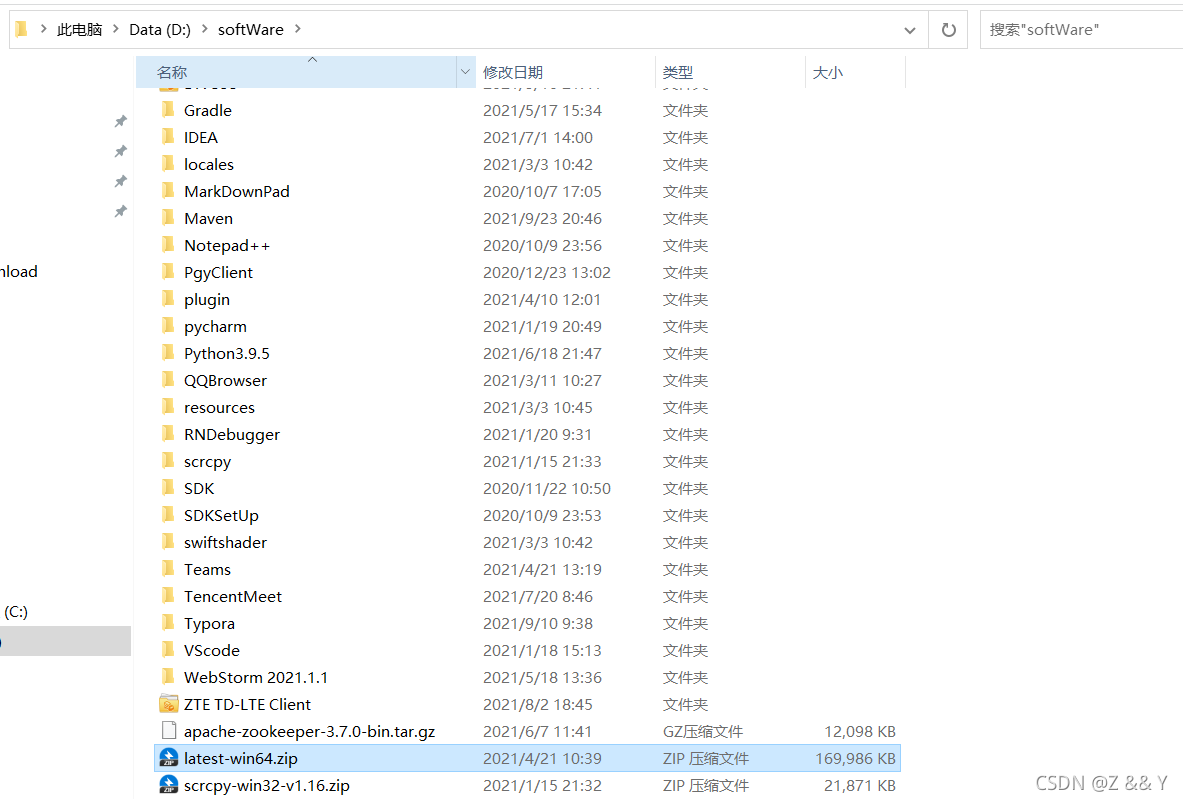Click the locales folder icon
The height and width of the screenshot is (801, 1183).
coord(168,164)
